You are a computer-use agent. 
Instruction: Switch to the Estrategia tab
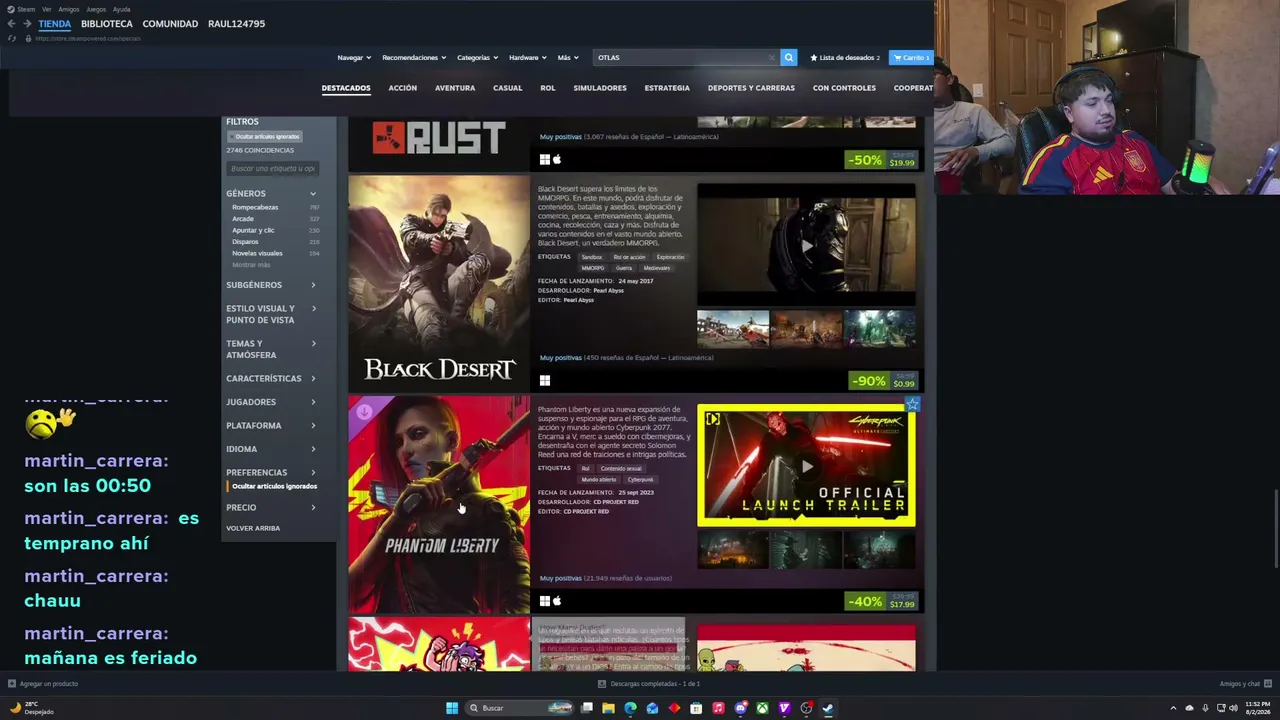[x=667, y=88]
